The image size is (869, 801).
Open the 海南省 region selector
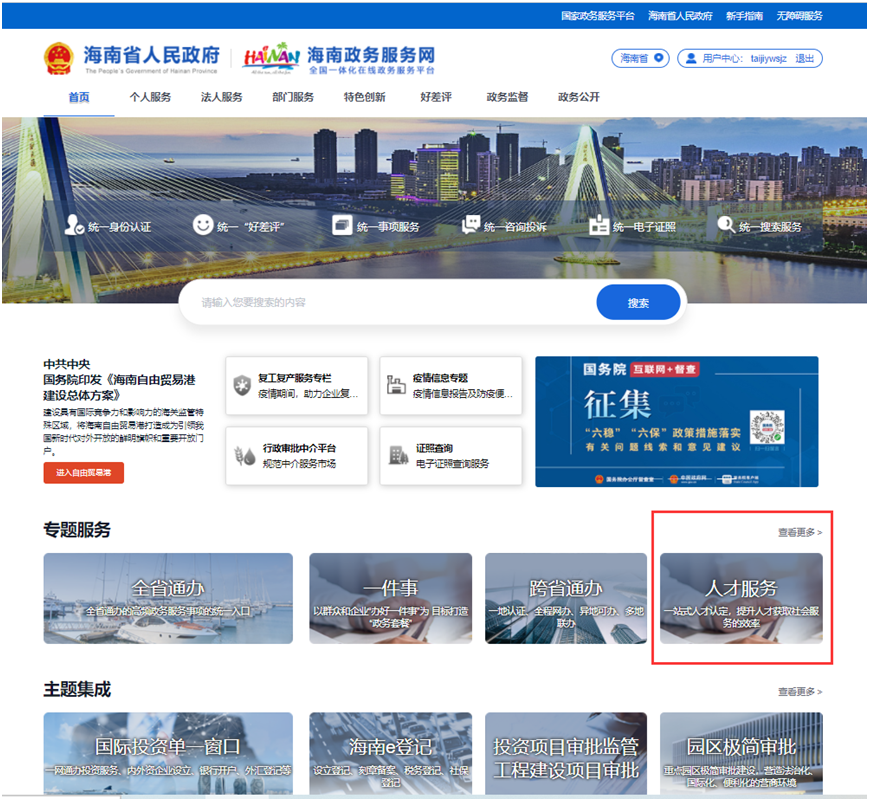[641, 58]
